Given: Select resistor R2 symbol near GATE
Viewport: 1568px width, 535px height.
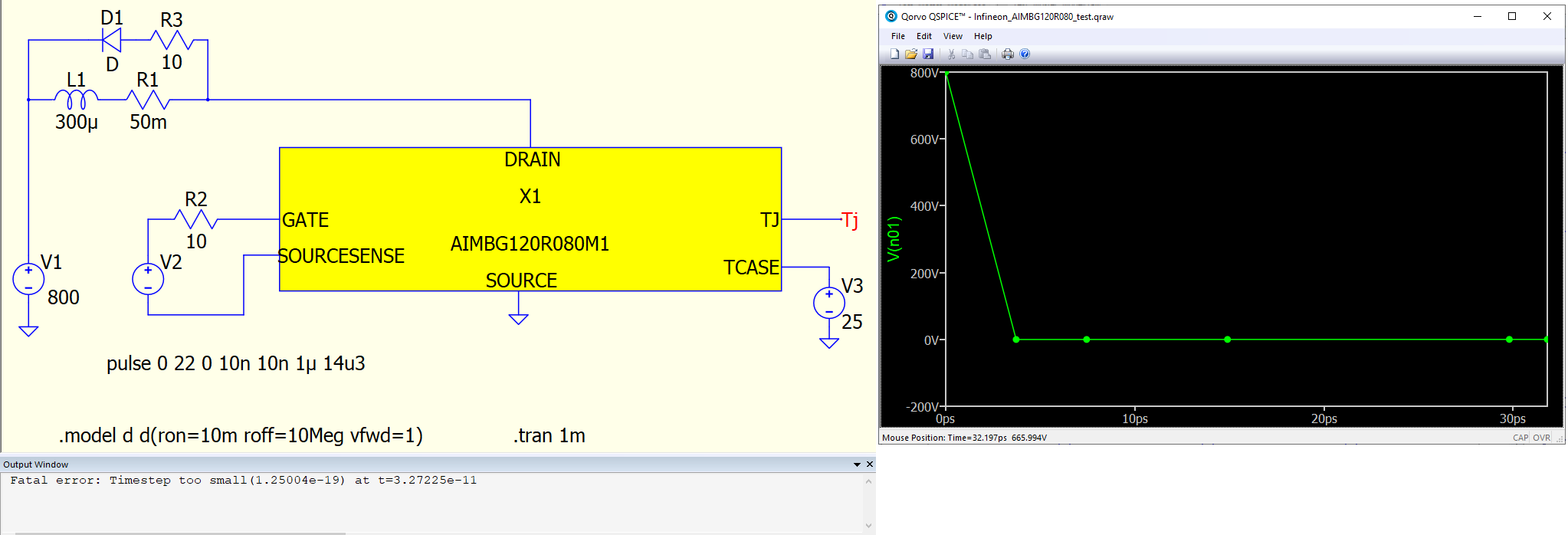Looking at the screenshot, I should (196, 219).
